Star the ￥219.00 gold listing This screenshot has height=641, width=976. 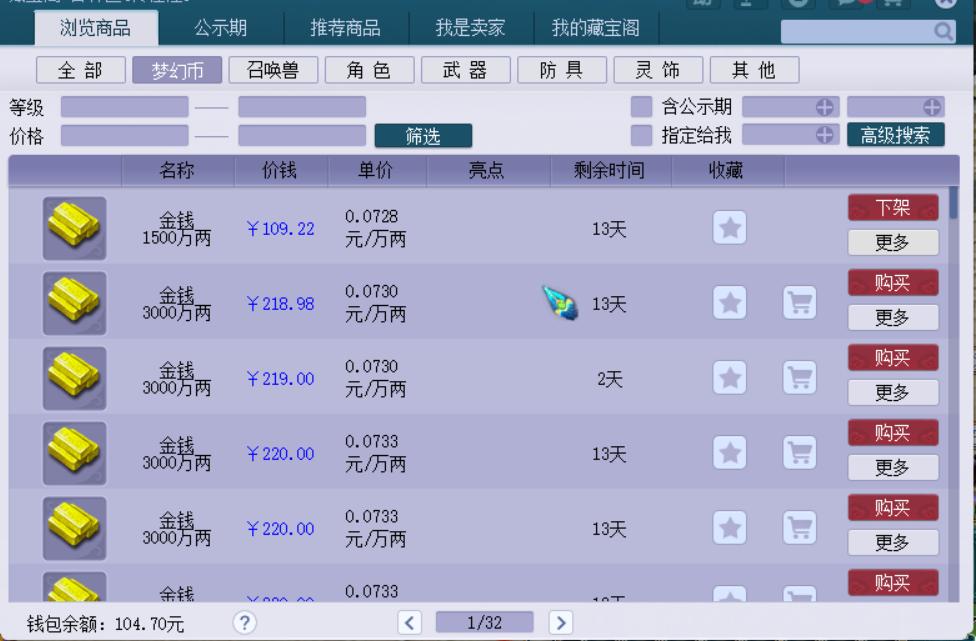pyautogui.click(x=730, y=378)
